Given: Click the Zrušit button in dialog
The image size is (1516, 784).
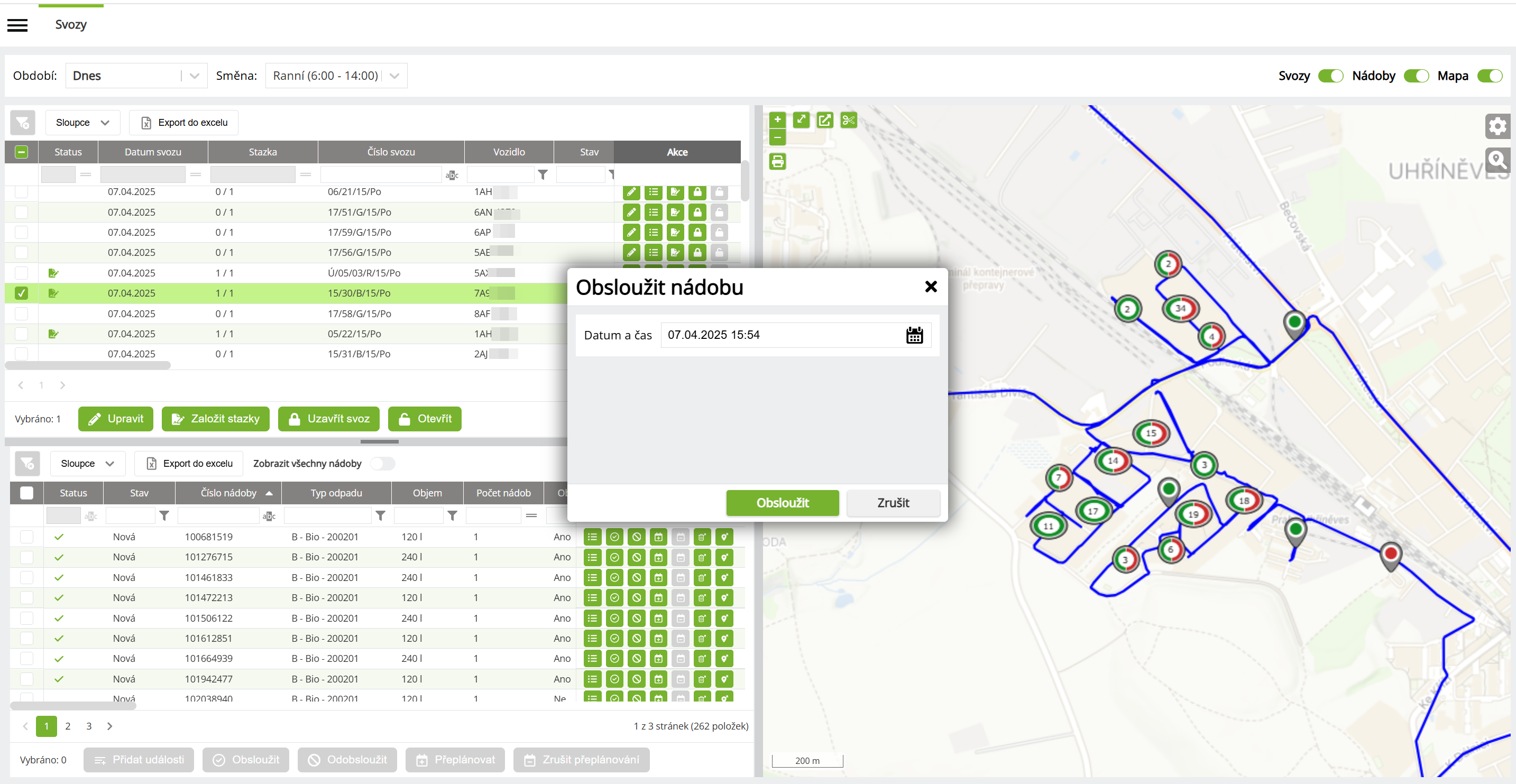Looking at the screenshot, I should tap(893, 503).
